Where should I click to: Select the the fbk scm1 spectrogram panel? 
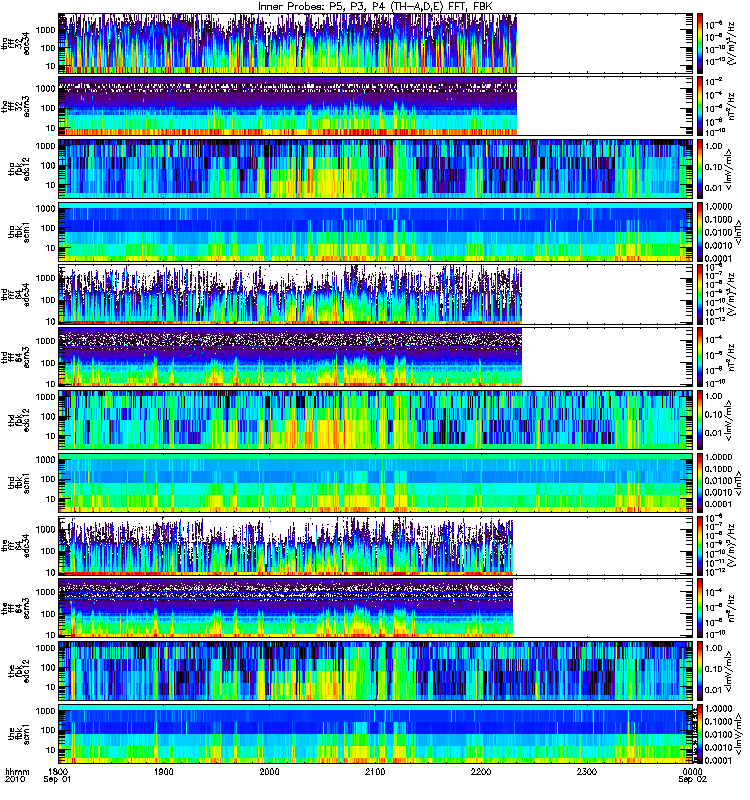pos(376,734)
